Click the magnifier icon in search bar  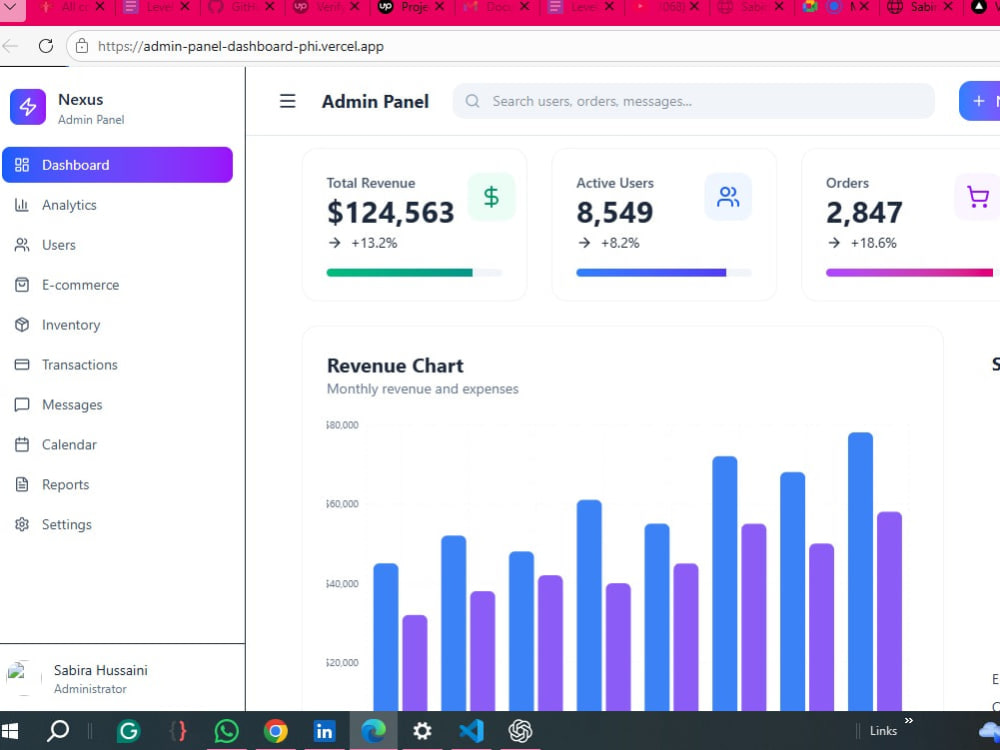472,101
